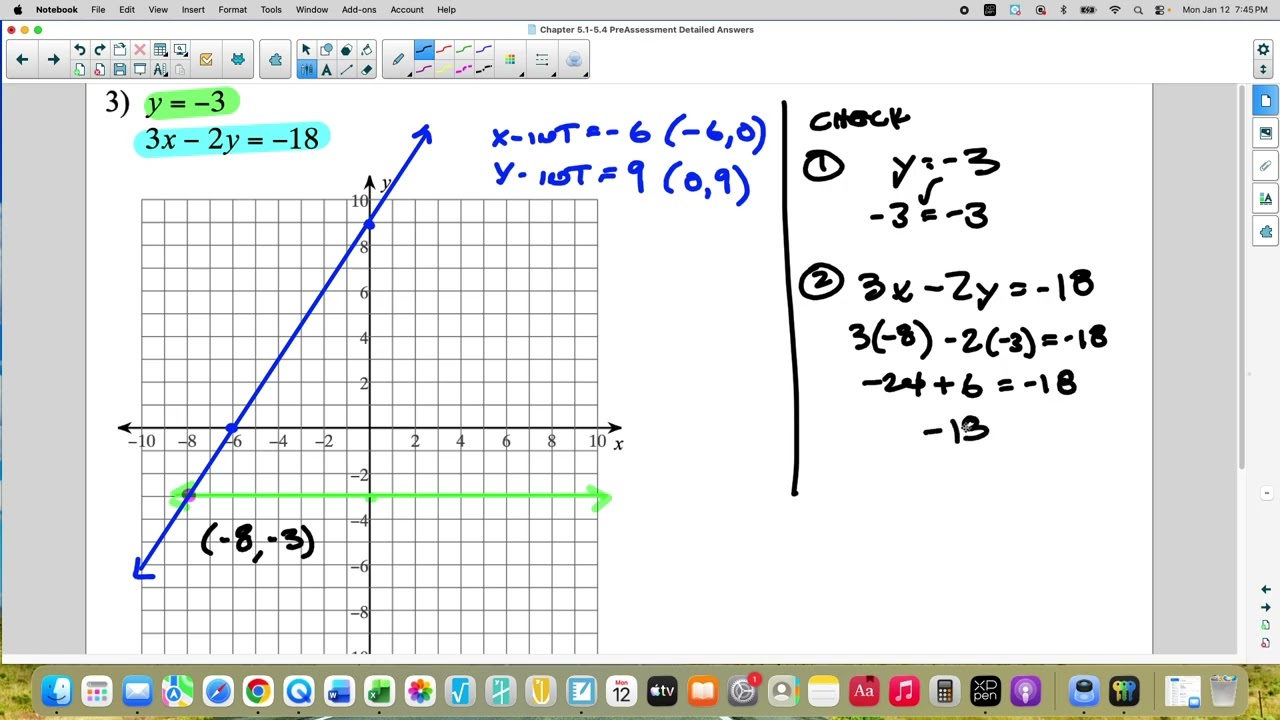The image size is (1280, 720).
Task: Select the Shapes tool
Action: pos(326,50)
